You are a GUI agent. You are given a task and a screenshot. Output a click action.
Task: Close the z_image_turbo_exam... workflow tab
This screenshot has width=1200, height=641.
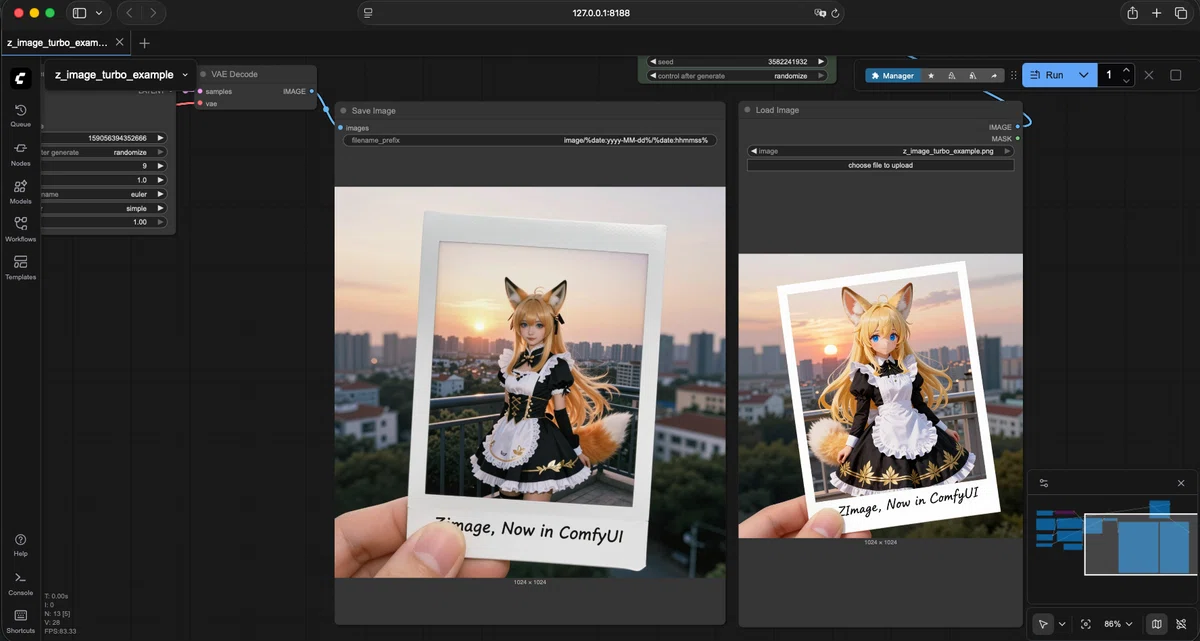120,43
